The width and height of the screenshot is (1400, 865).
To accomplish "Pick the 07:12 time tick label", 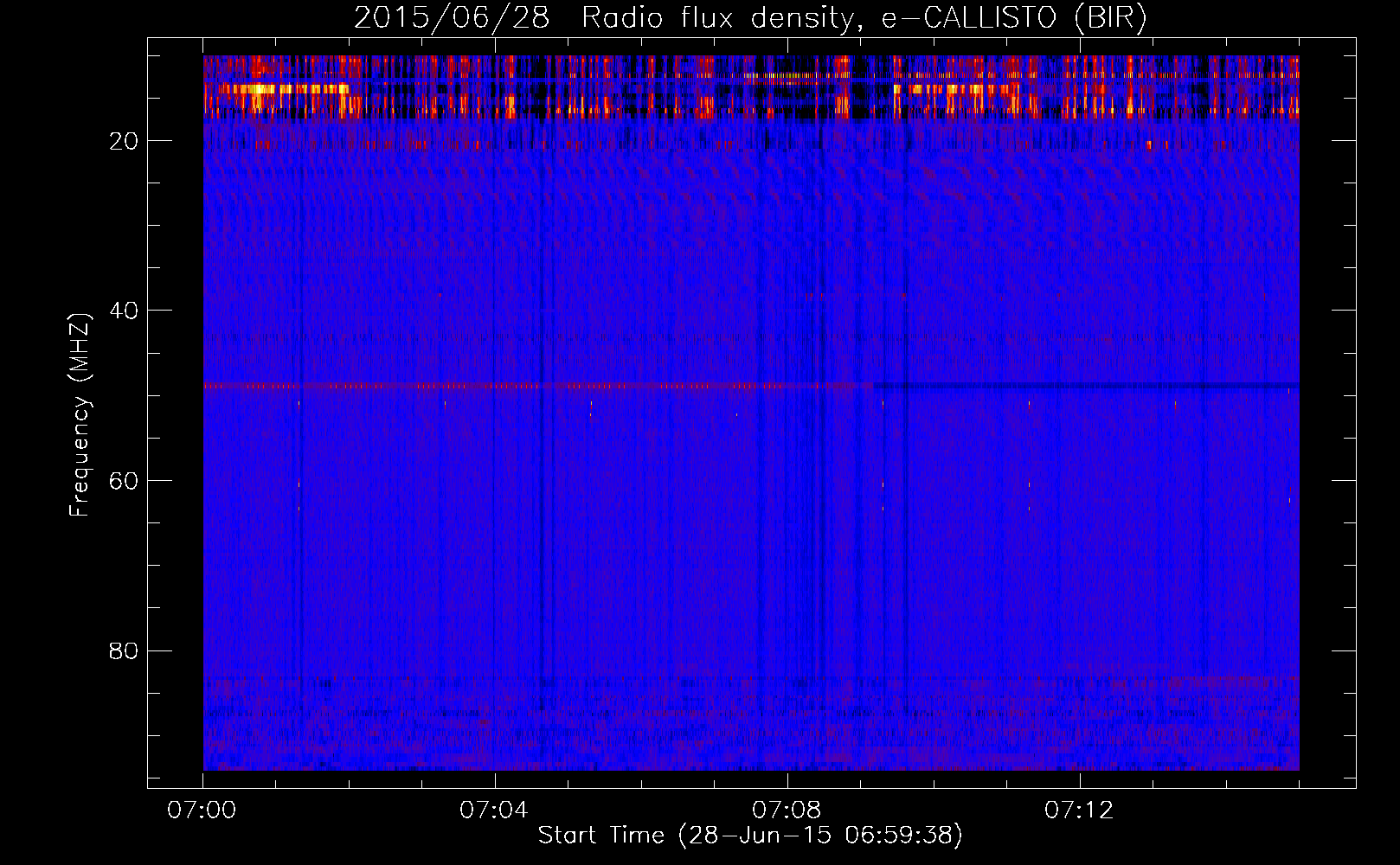I will pos(1079,811).
